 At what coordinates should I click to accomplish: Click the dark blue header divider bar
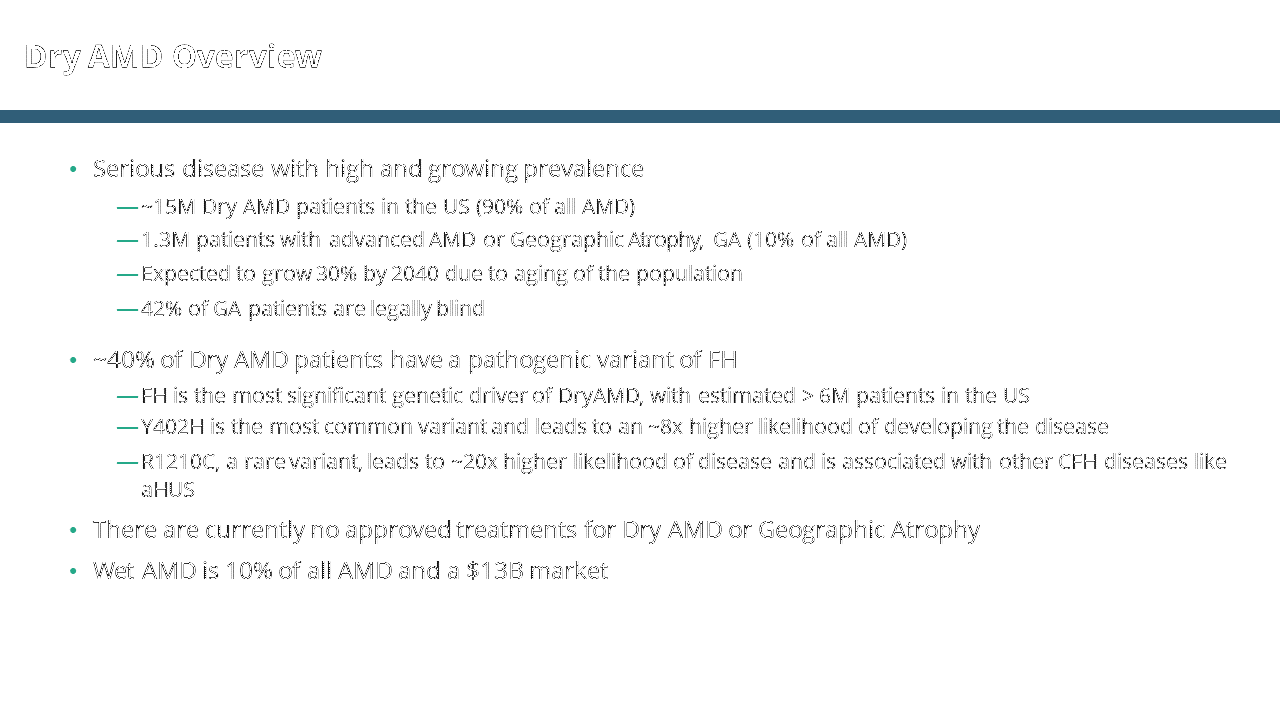point(640,116)
